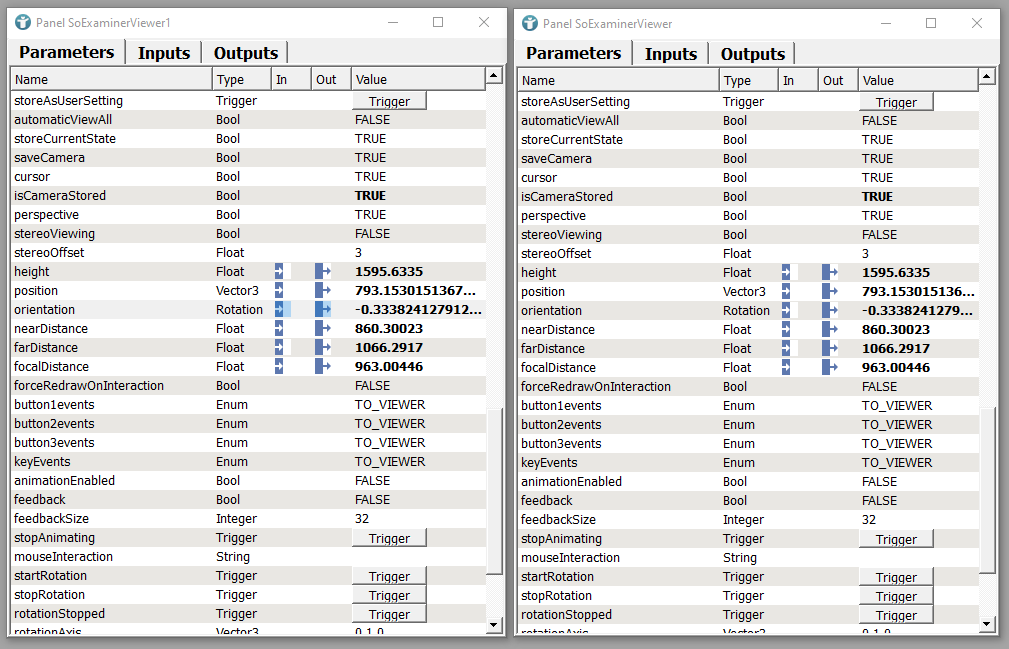The height and width of the screenshot is (649, 1009).
Task: Toggle stereoViewing value in right panel
Action: (x=880, y=234)
